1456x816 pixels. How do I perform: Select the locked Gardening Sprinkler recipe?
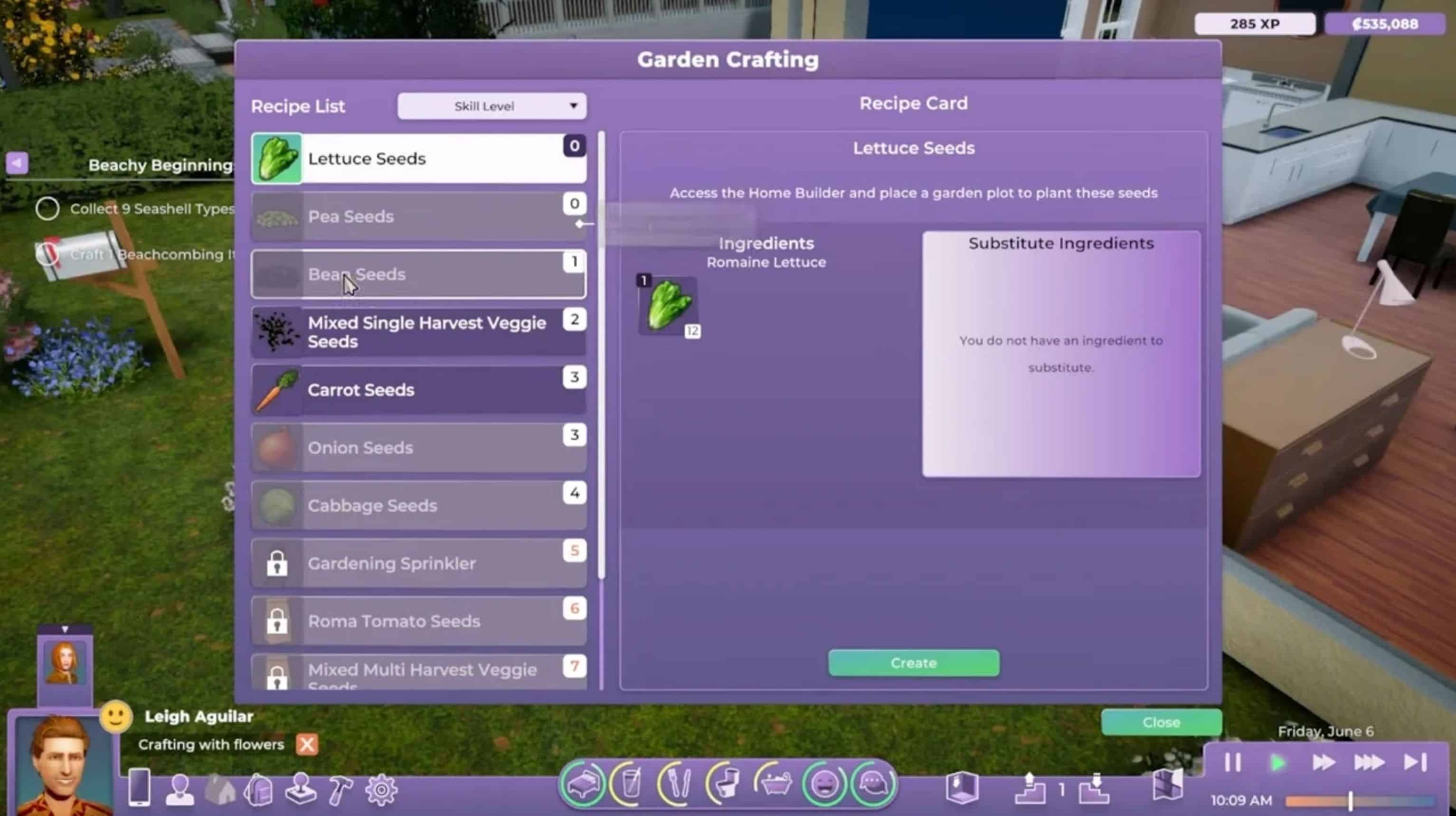point(419,563)
